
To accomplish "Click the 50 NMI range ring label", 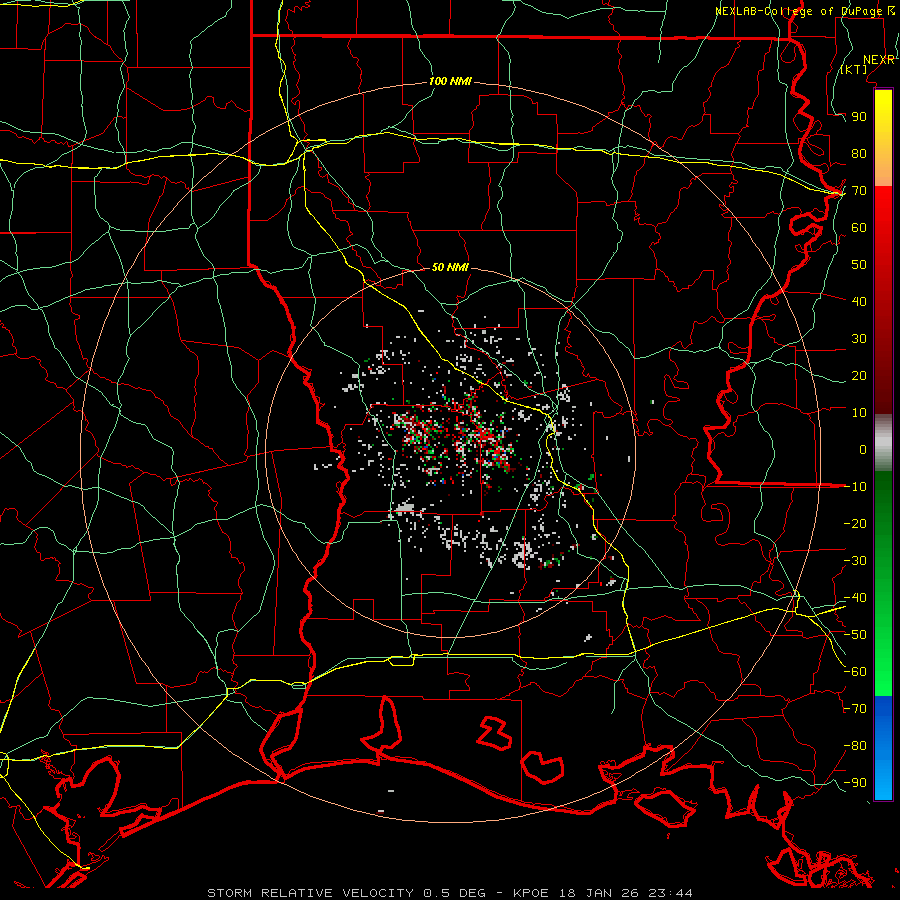I will click(x=450, y=267).
